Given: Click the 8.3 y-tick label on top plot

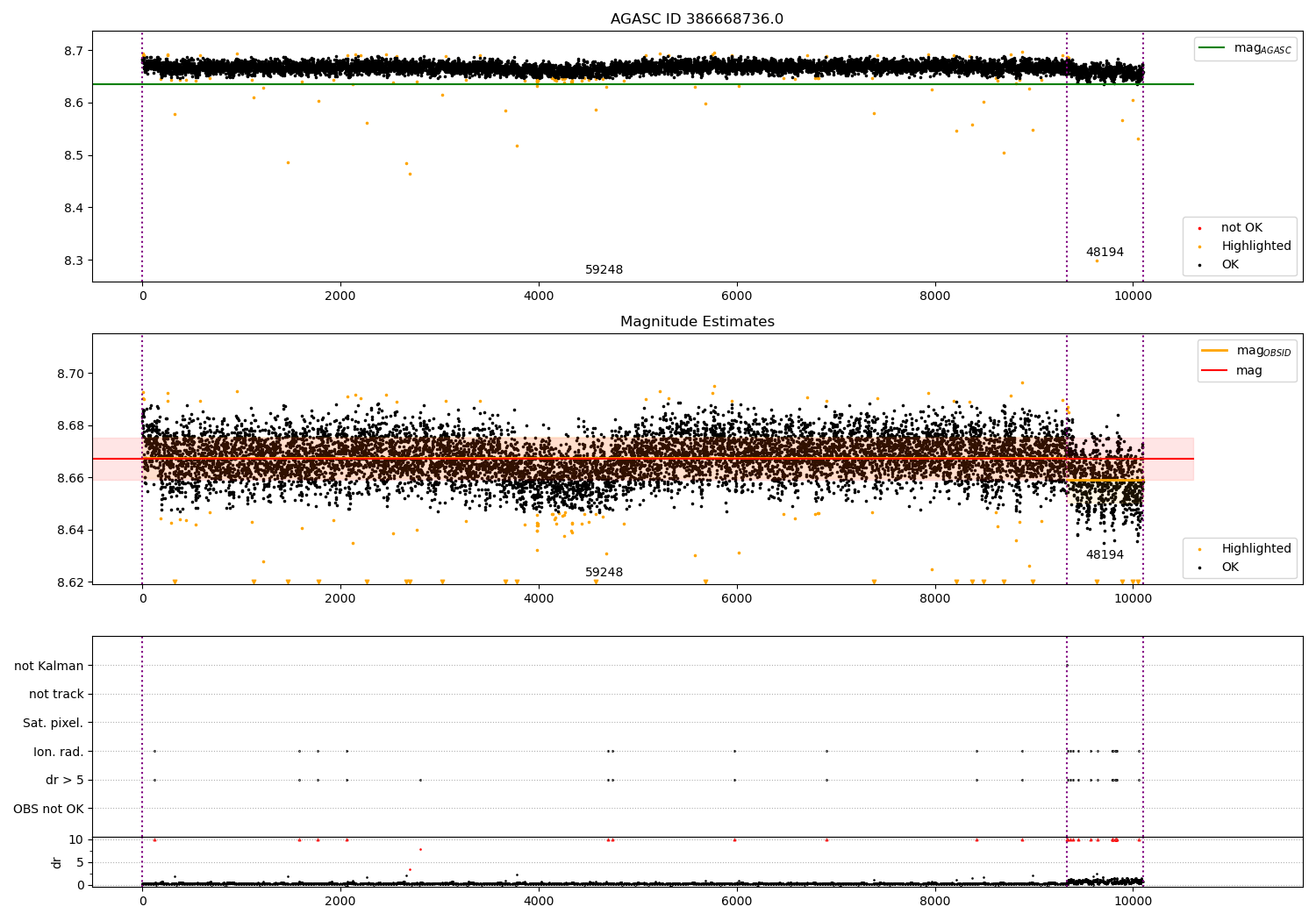Looking at the screenshot, I should coord(74,261).
